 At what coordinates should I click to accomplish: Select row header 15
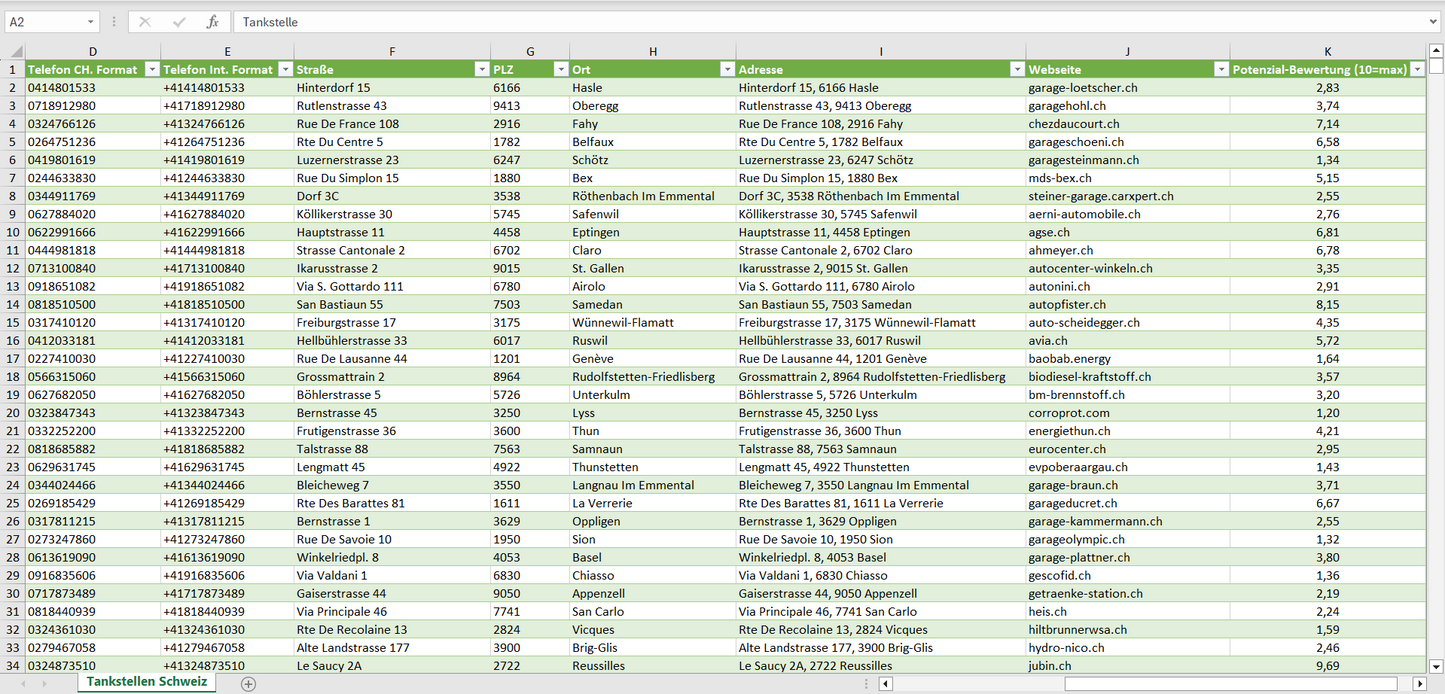13,323
